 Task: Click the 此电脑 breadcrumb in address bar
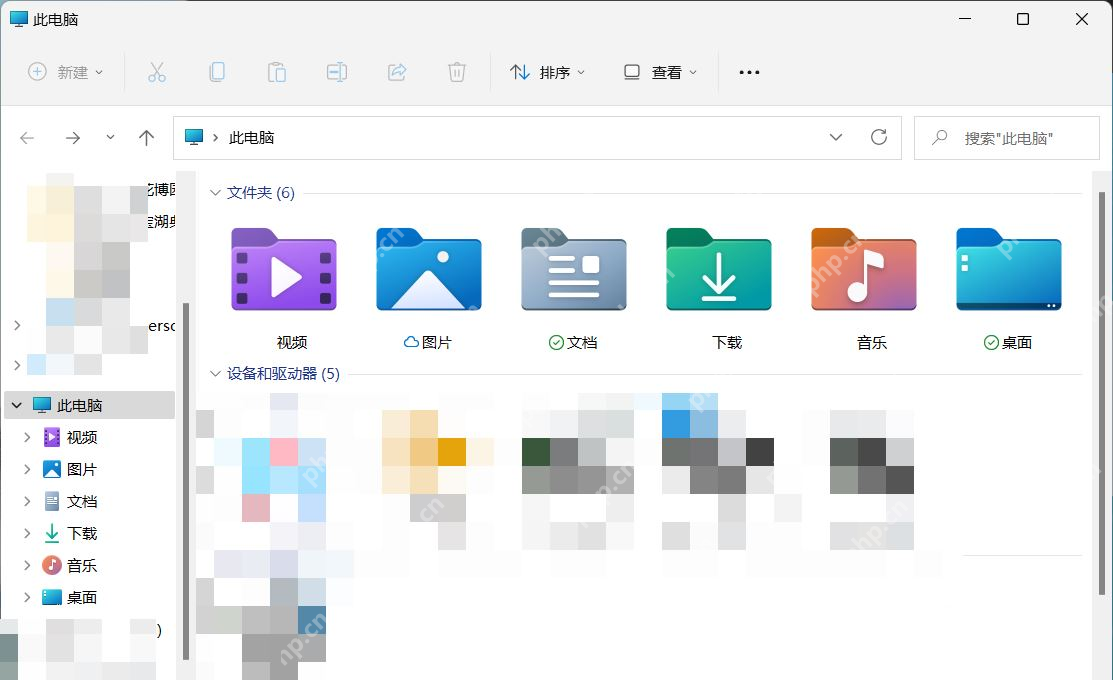(x=251, y=138)
